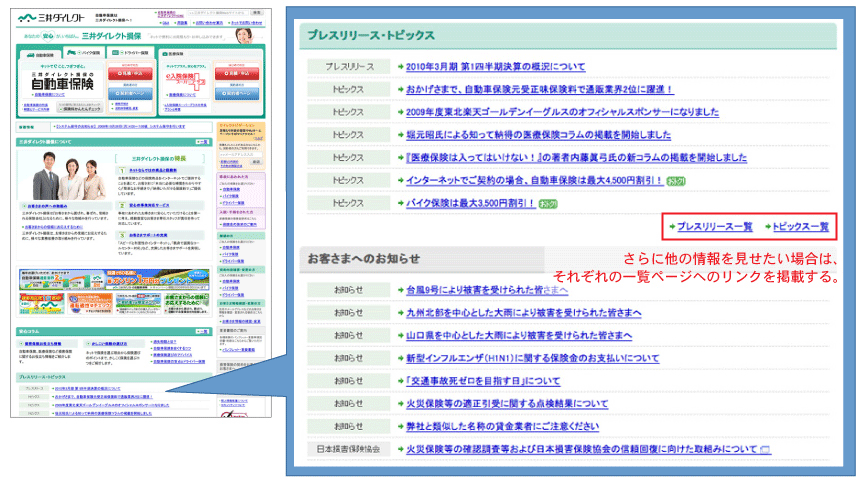This screenshot has height=483, width=864.
Task: Click the external-link icon after 日本損害保険協会 news link
Action: (765, 450)
